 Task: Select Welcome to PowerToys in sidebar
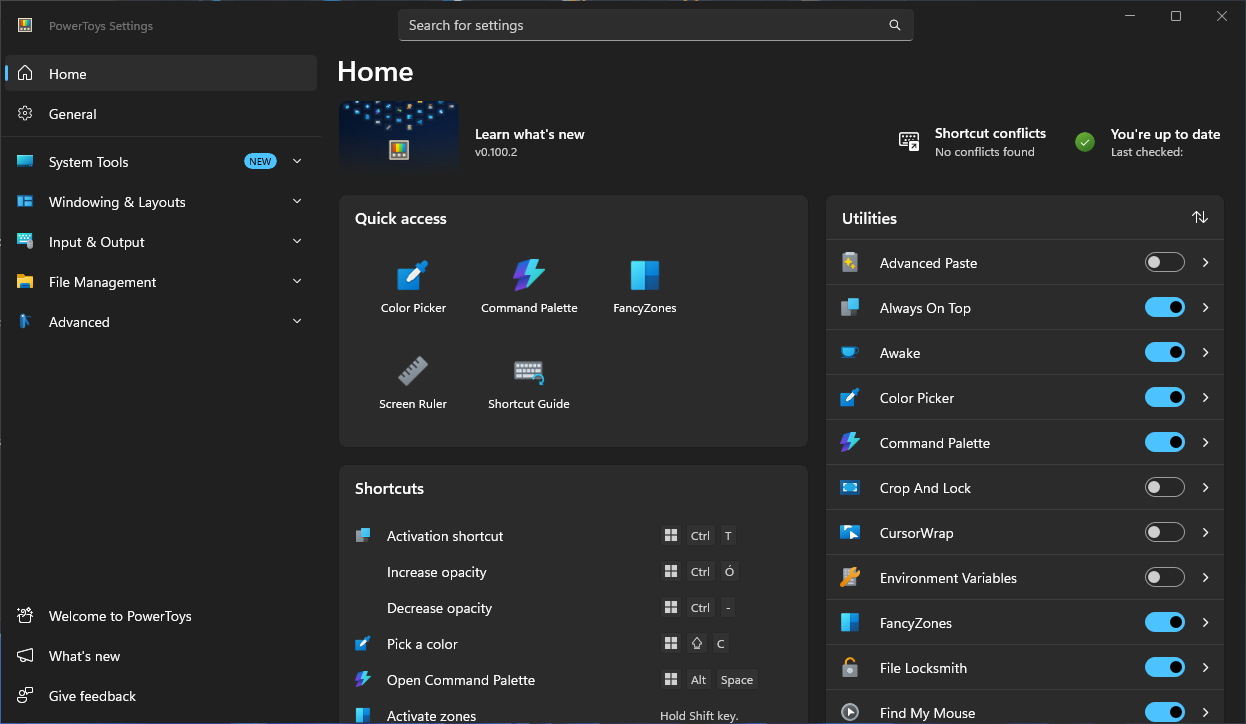coord(161,616)
